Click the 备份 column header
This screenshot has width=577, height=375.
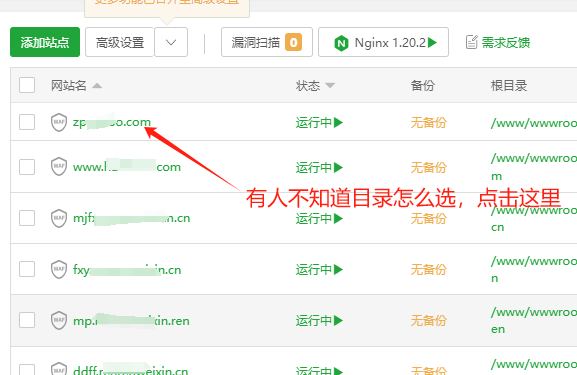[422, 86]
